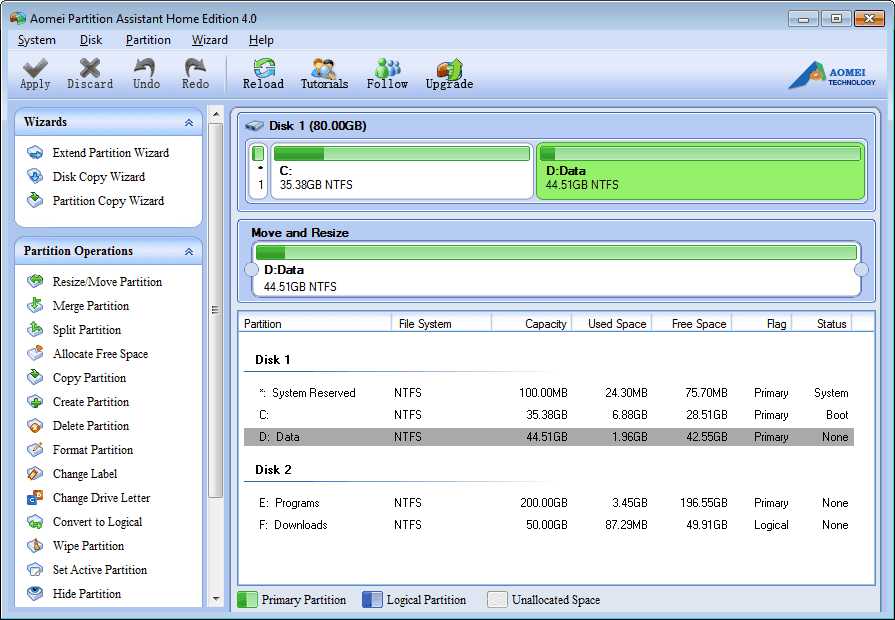
Task: Click the Primary Partition green legend swatch
Action: pyautogui.click(x=247, y=600)
